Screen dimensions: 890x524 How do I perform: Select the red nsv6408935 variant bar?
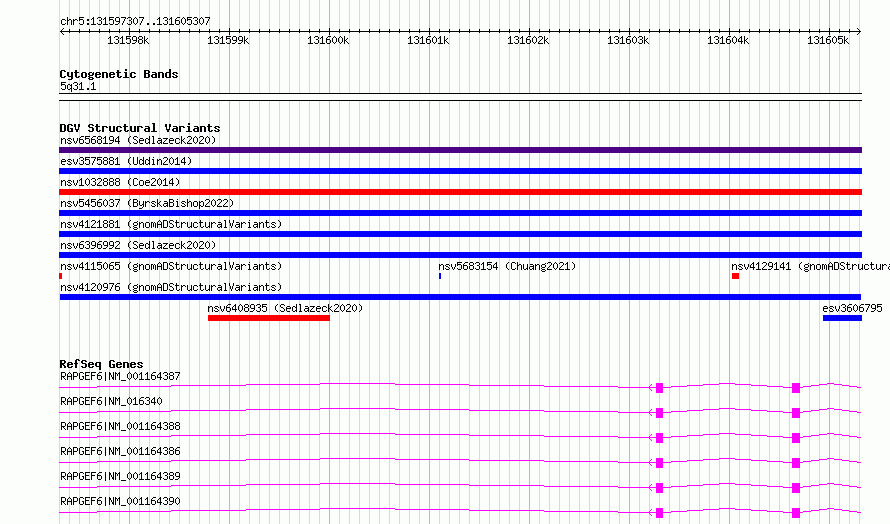269,318
